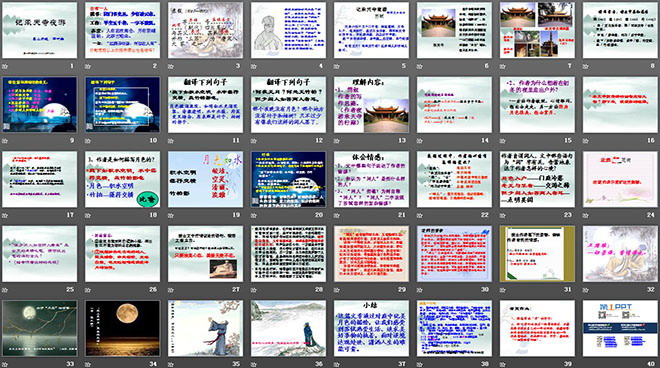Click animation star icon under slide 3
This screenshot has width=660, height=368.
(171, 66)
